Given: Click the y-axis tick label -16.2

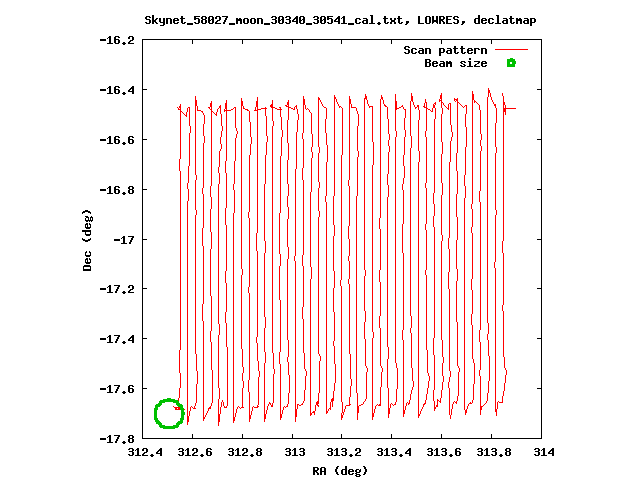Looking at the screenshot, I should tap(117, 40).
